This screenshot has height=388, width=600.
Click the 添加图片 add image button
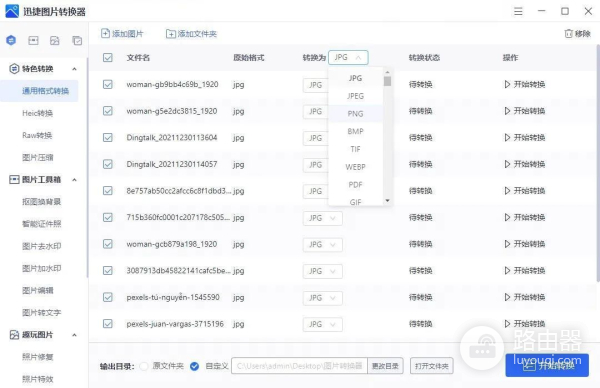pyautogui.click(x=122, y=34)
